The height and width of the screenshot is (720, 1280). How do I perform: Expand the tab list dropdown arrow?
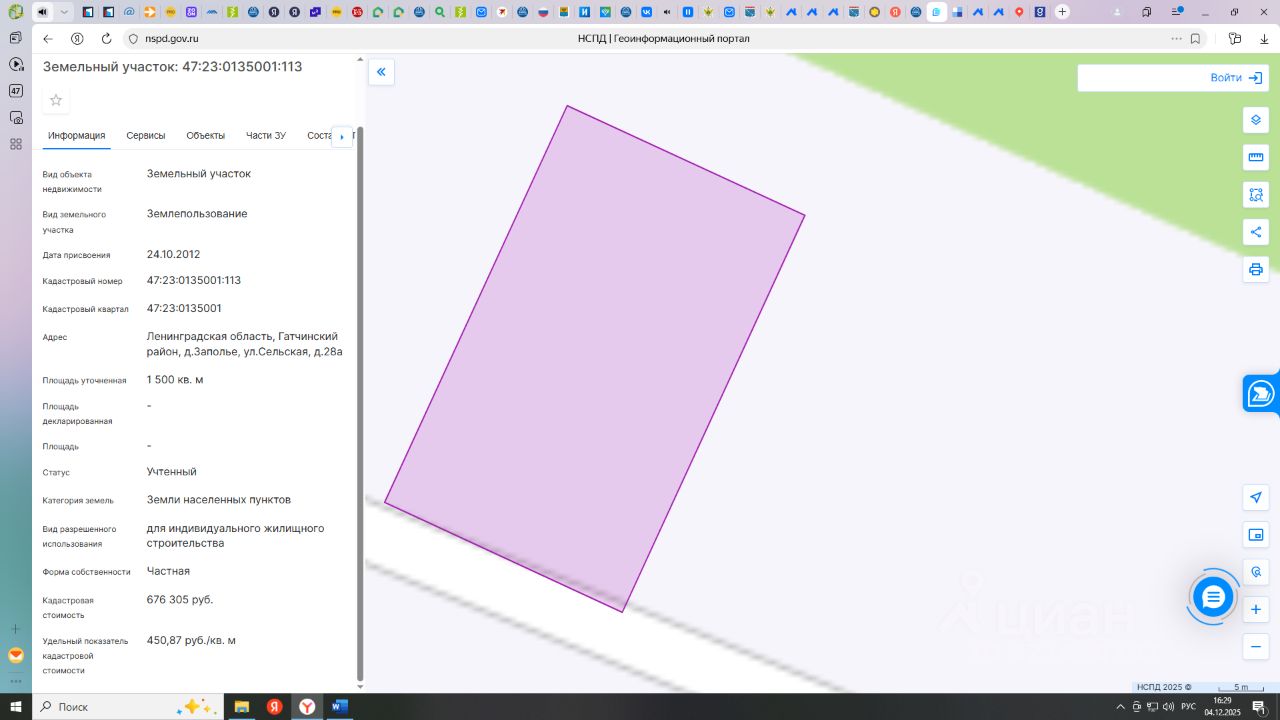[x=65, y=12]
